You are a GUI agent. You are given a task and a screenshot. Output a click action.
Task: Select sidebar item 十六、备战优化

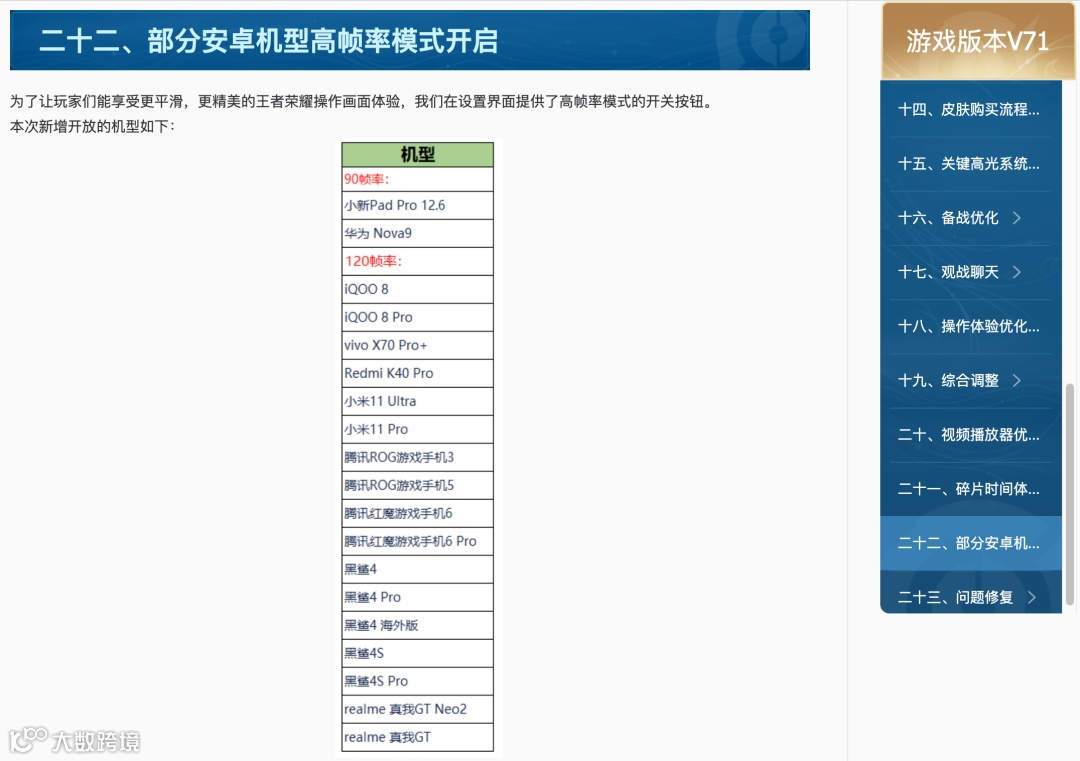970,218
